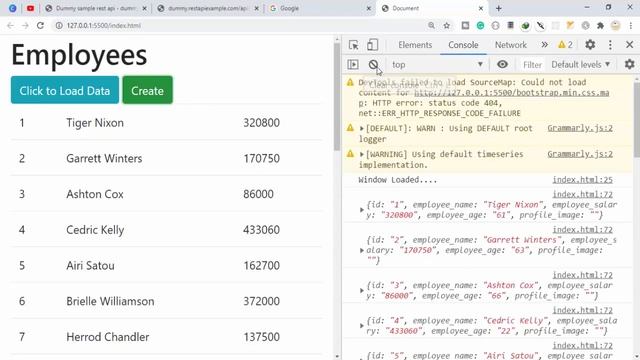
Task: Expand the Tiger Nixon console object
Action: pyautogui.click(x=362, y=210)
